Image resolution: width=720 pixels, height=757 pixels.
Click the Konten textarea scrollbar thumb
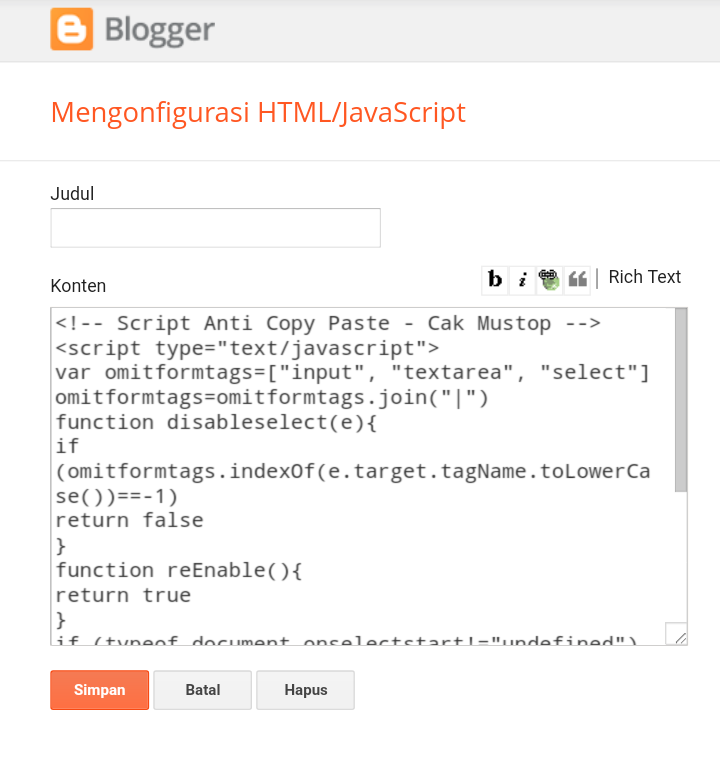[681, 400]
